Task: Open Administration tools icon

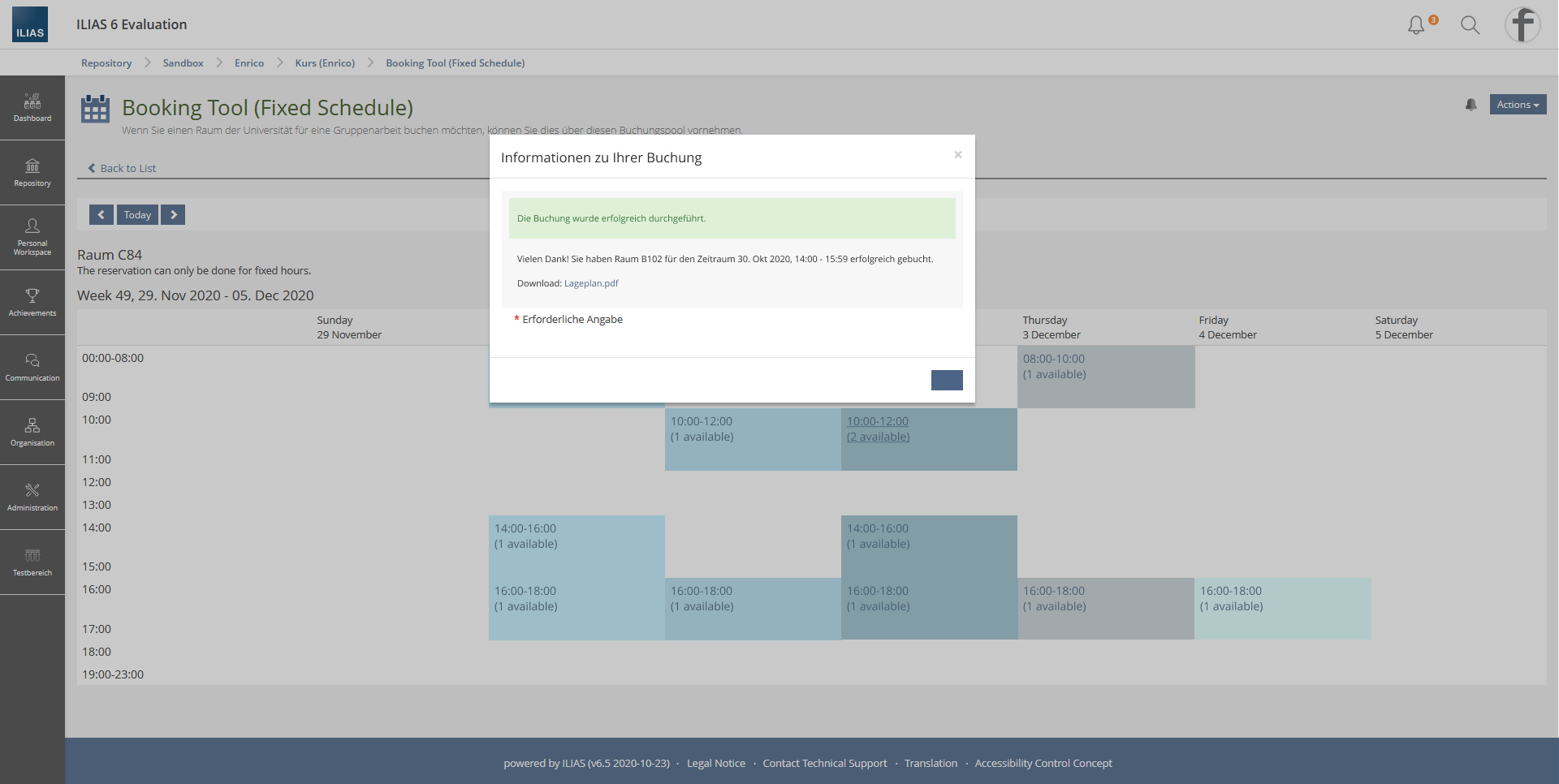Action: [32, 497]
